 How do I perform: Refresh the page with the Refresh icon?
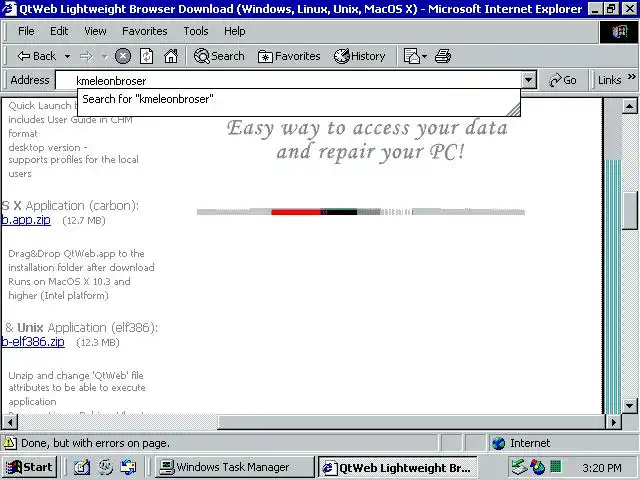pyautogui.click(x=147, y=56)
